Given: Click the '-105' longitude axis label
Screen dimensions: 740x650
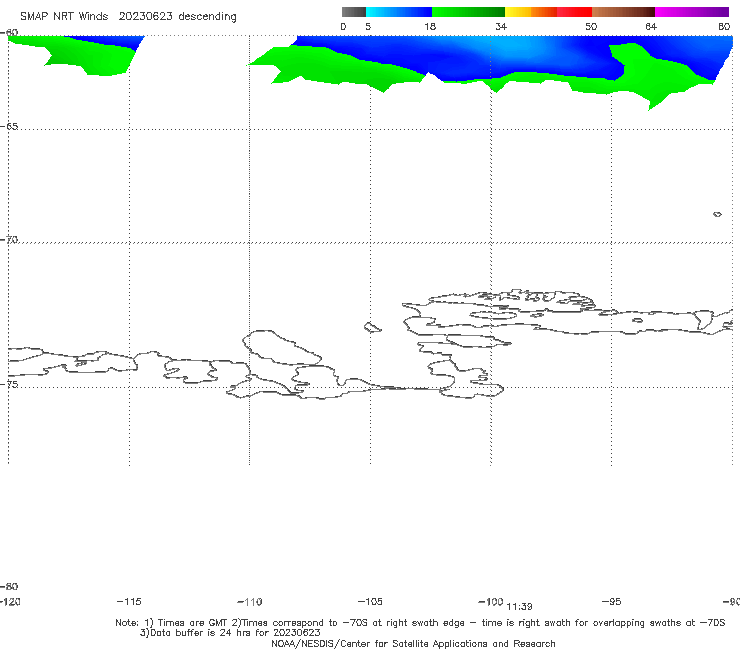Looking at the screenshot, I should pos(370,602).
